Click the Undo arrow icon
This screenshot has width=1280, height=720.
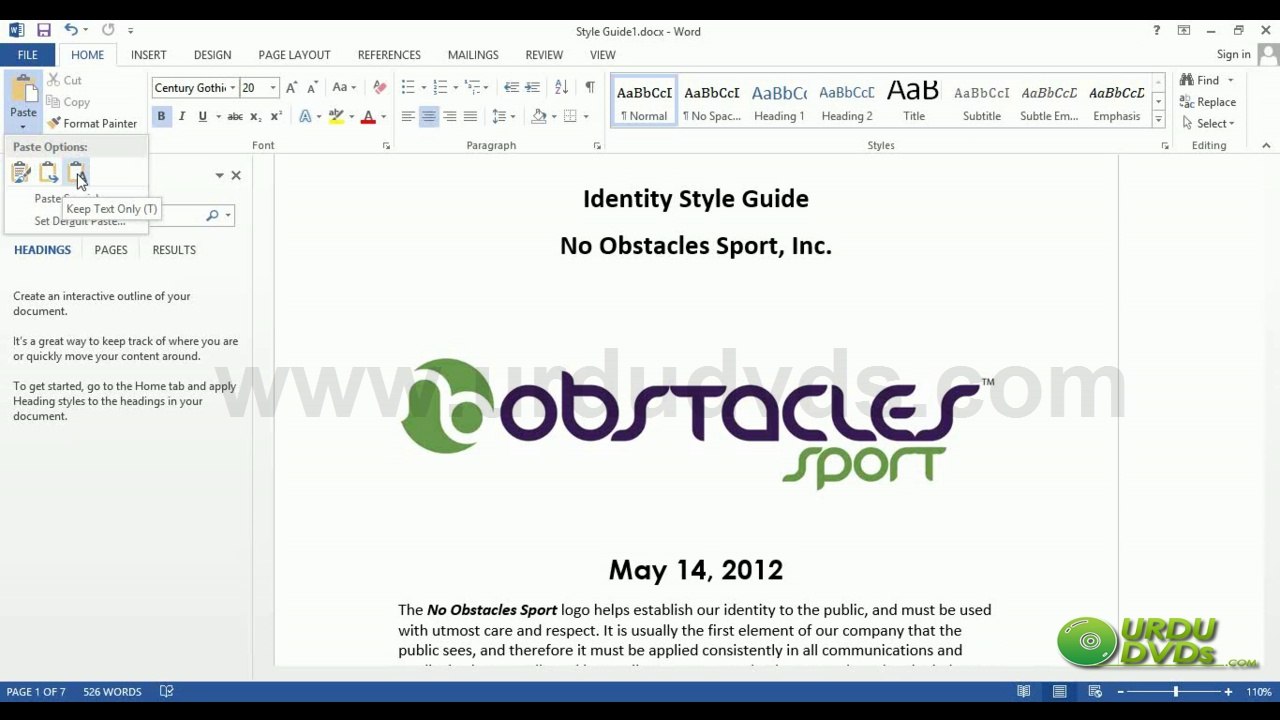pyautogui.click(x=70, y=31)
